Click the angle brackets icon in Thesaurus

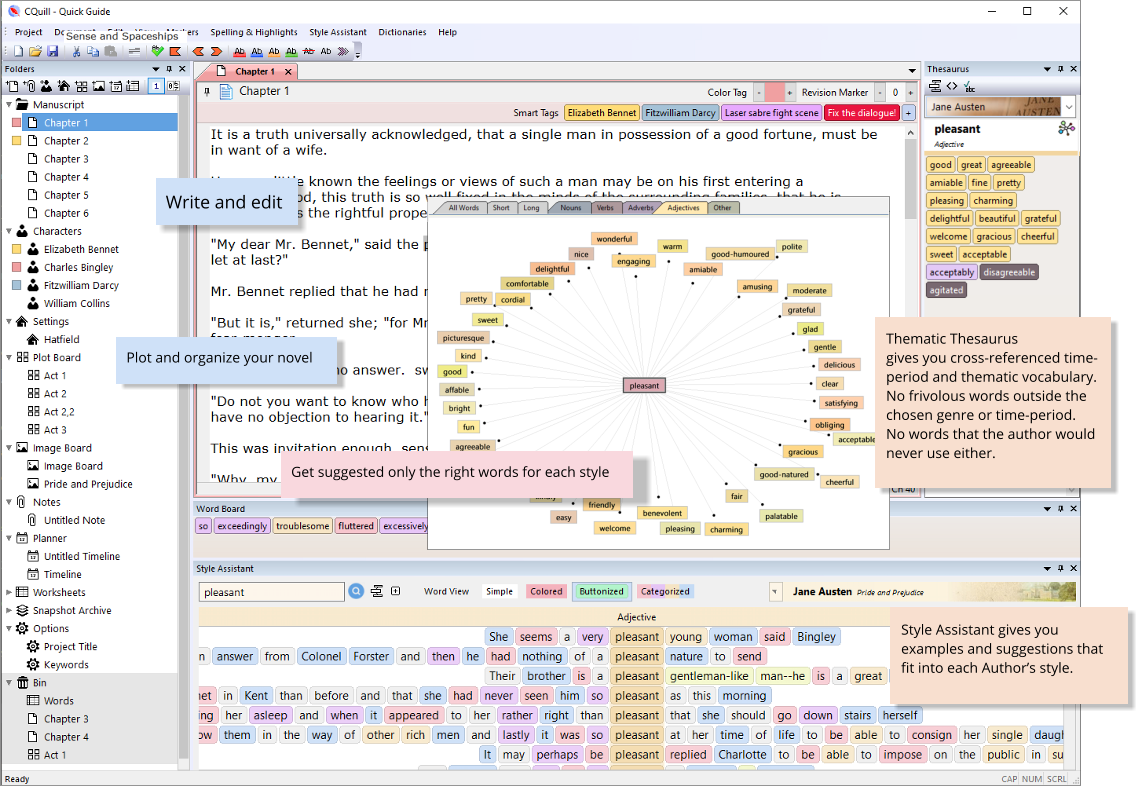point(952,87)
